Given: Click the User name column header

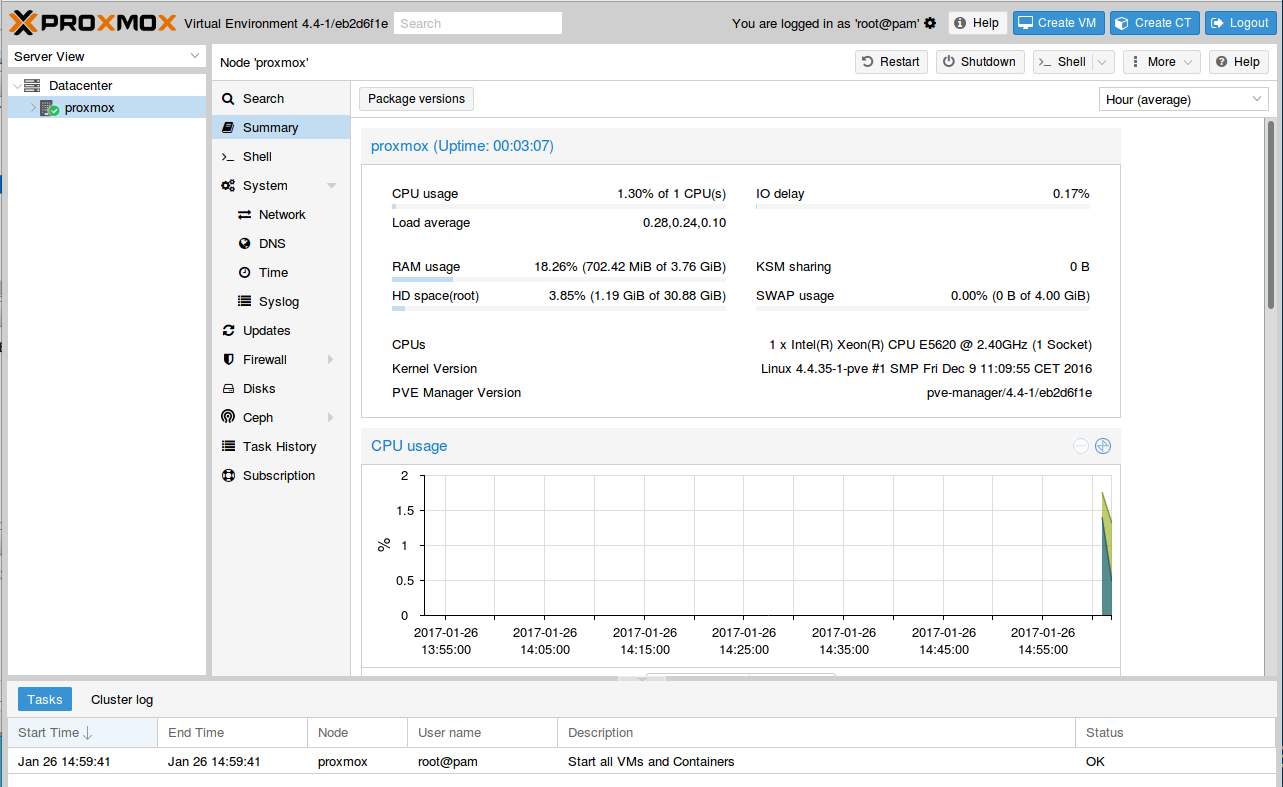Looking at the screenshot, I should click(482, 733).
